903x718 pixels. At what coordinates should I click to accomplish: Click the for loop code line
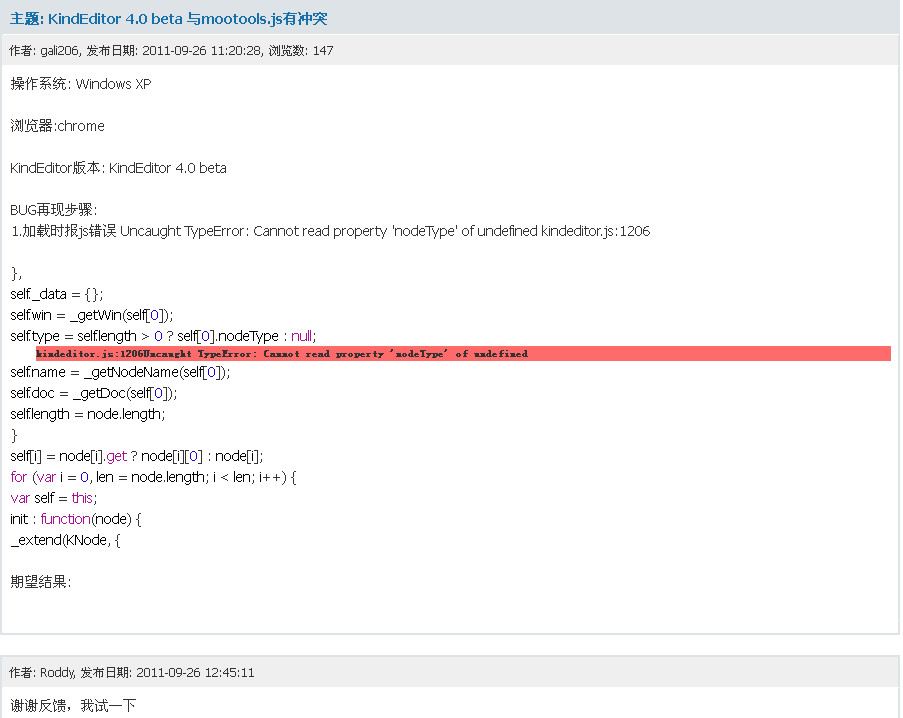coord(153,477)
